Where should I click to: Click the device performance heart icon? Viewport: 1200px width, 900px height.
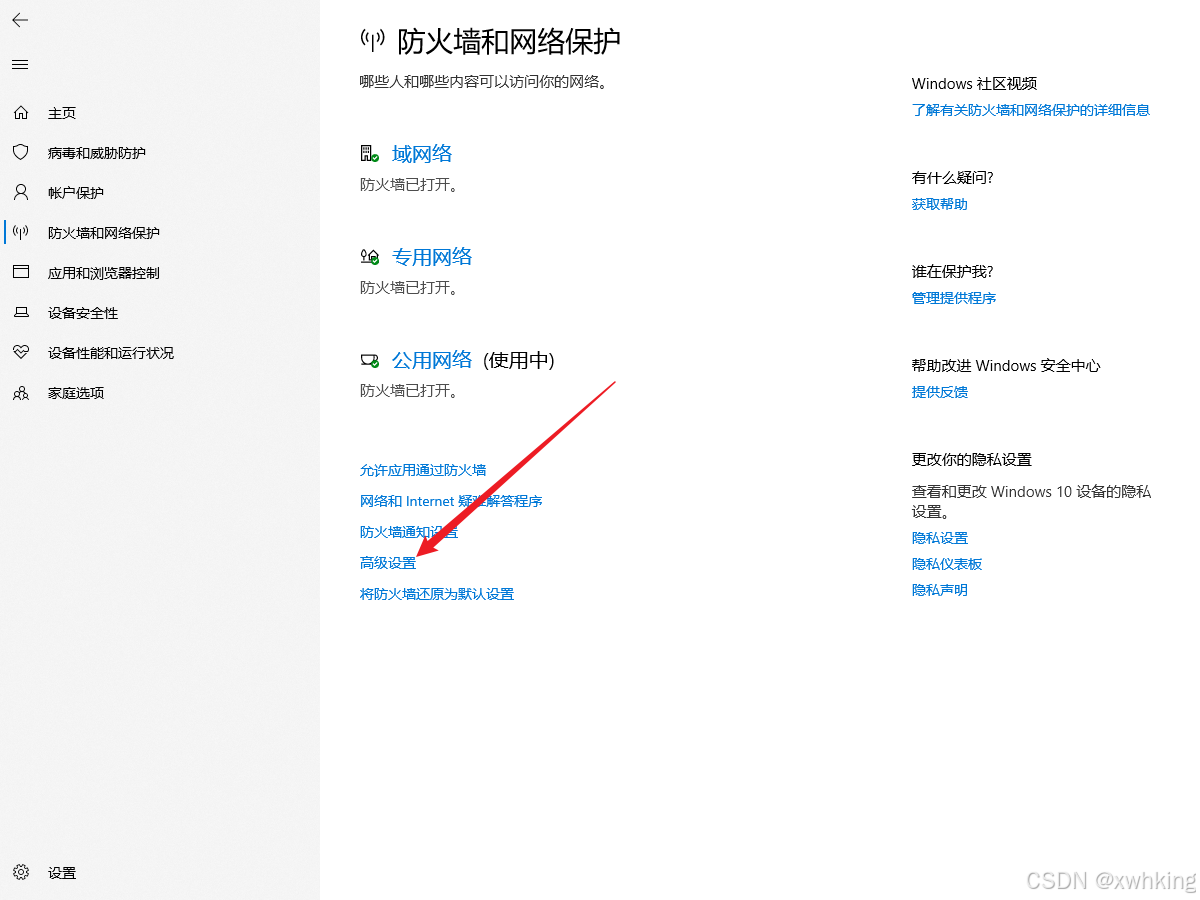21,353
